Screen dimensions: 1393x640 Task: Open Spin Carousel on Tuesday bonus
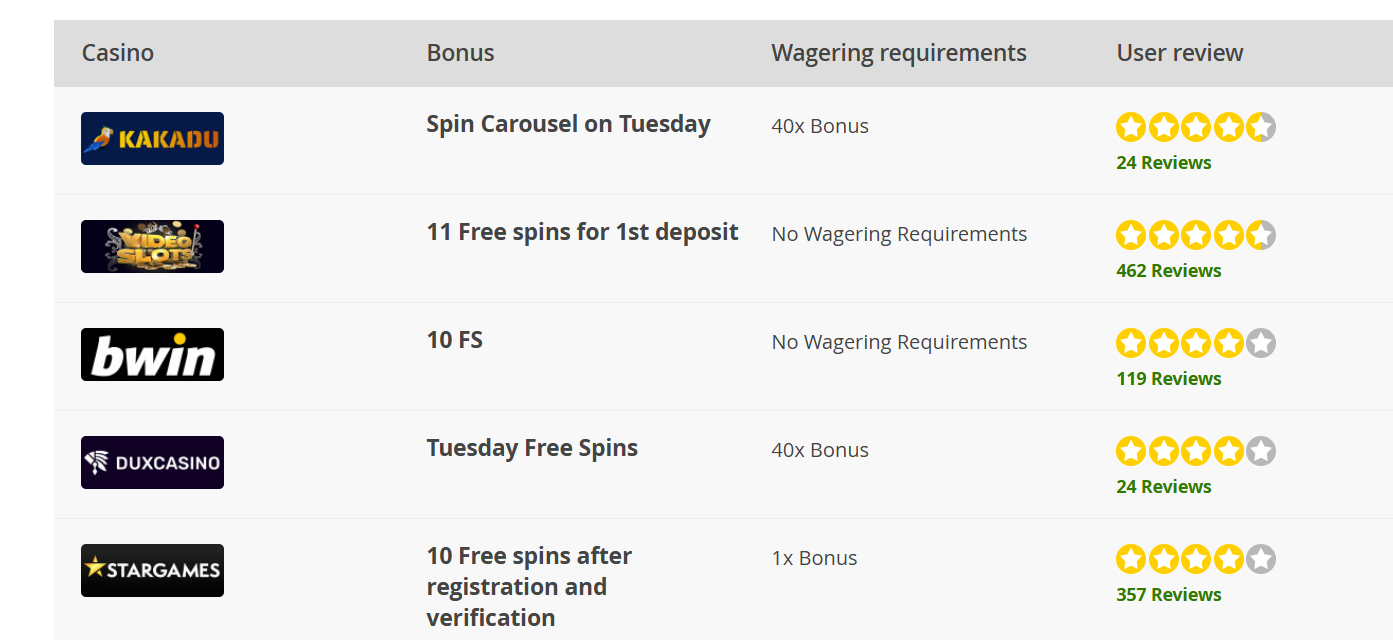[568, 124]
